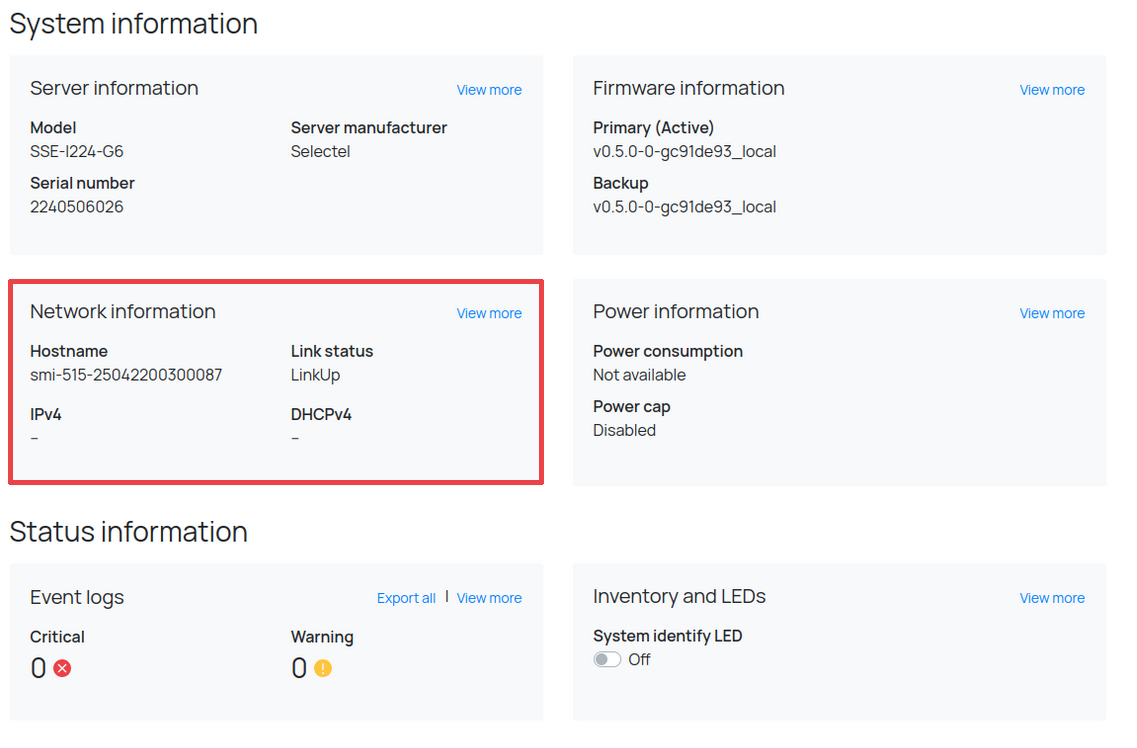Open View more in Network information
This screenshot has width=1137, height=748.
(x=489, y=313)
